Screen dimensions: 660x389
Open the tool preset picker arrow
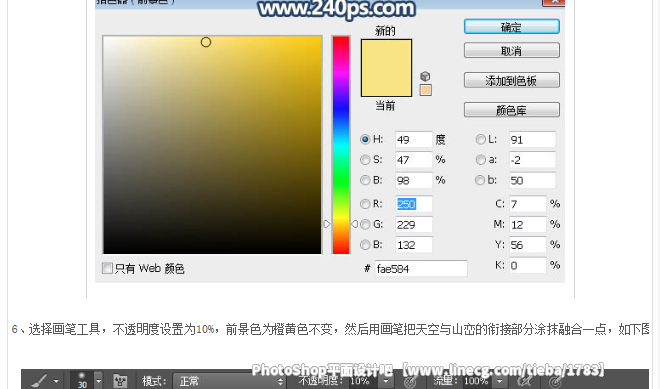tap(56, 381)
